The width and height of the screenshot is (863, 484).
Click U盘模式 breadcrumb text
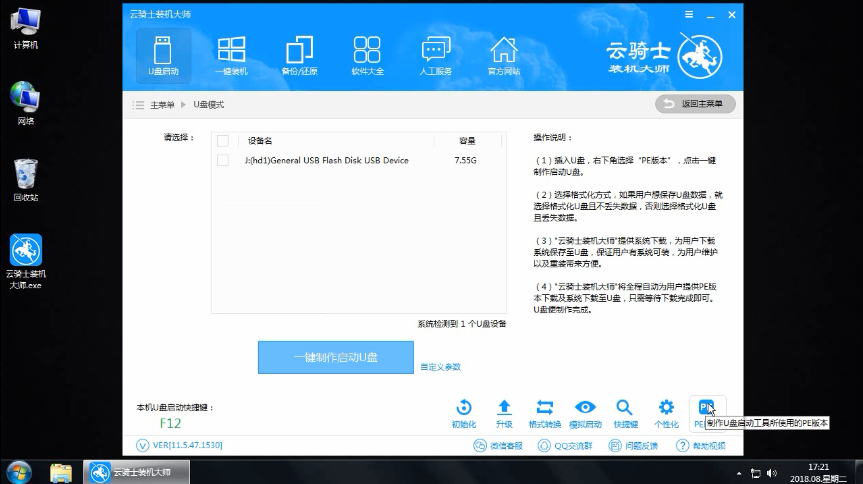click(x=209, y=105)
